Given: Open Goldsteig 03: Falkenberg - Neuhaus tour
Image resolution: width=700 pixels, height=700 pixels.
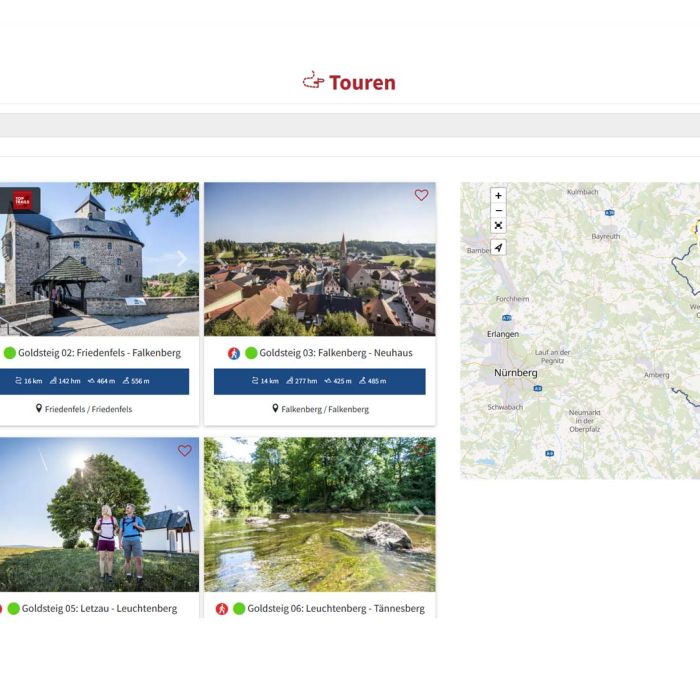Looking at the screenshot, I should click(x=335, y=353).
